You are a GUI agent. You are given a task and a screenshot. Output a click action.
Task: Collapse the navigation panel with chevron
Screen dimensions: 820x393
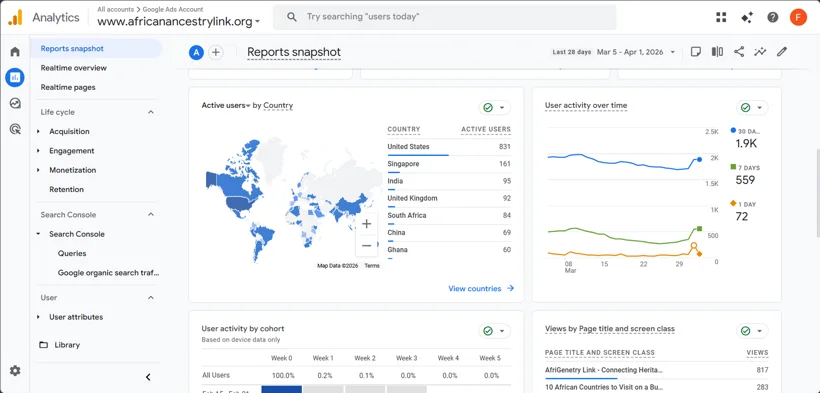coord(148,377)
